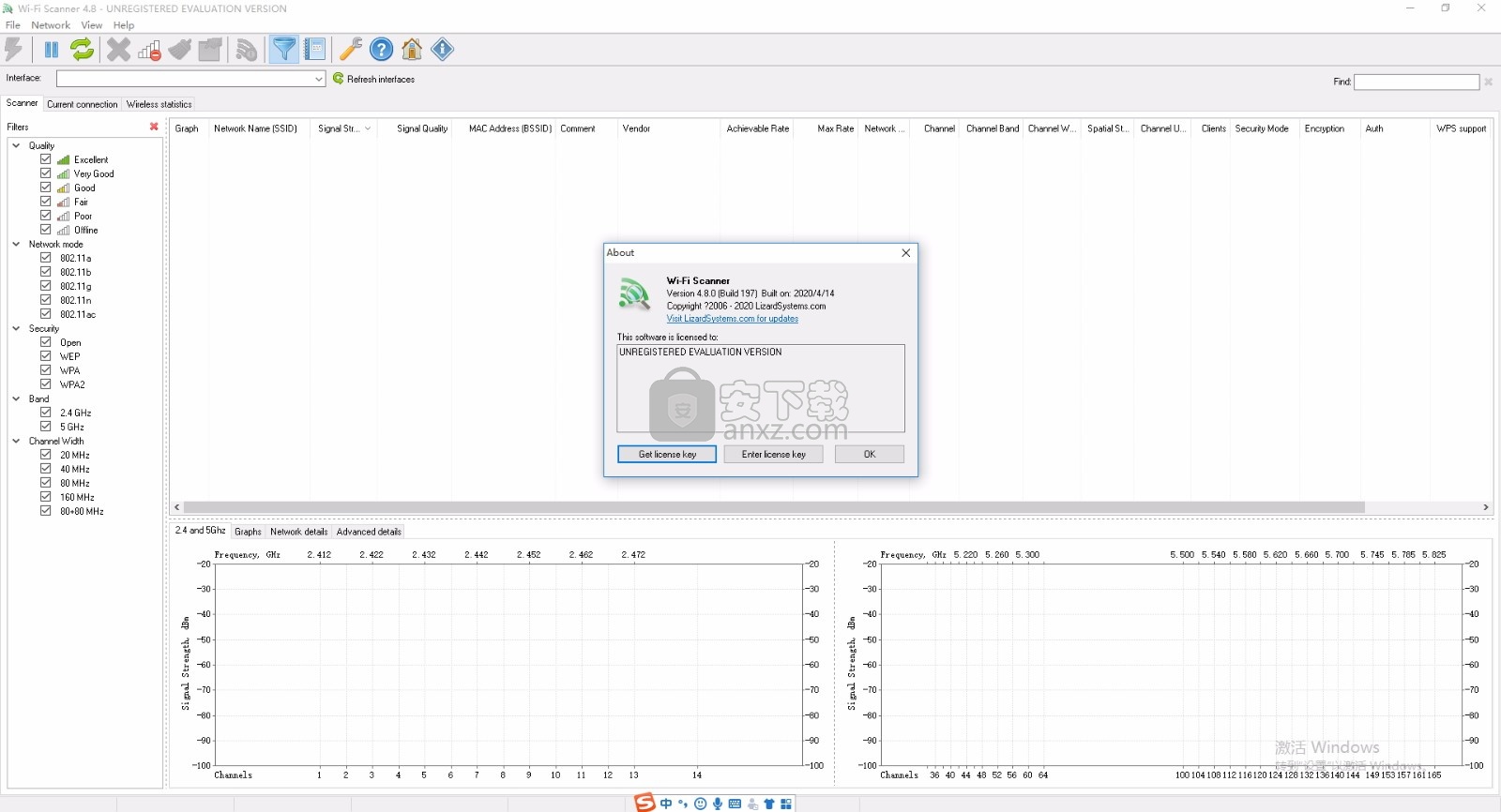Open settings with the wrench icon
This screenshot has width=1501, height=812.
tap(351, 49)
